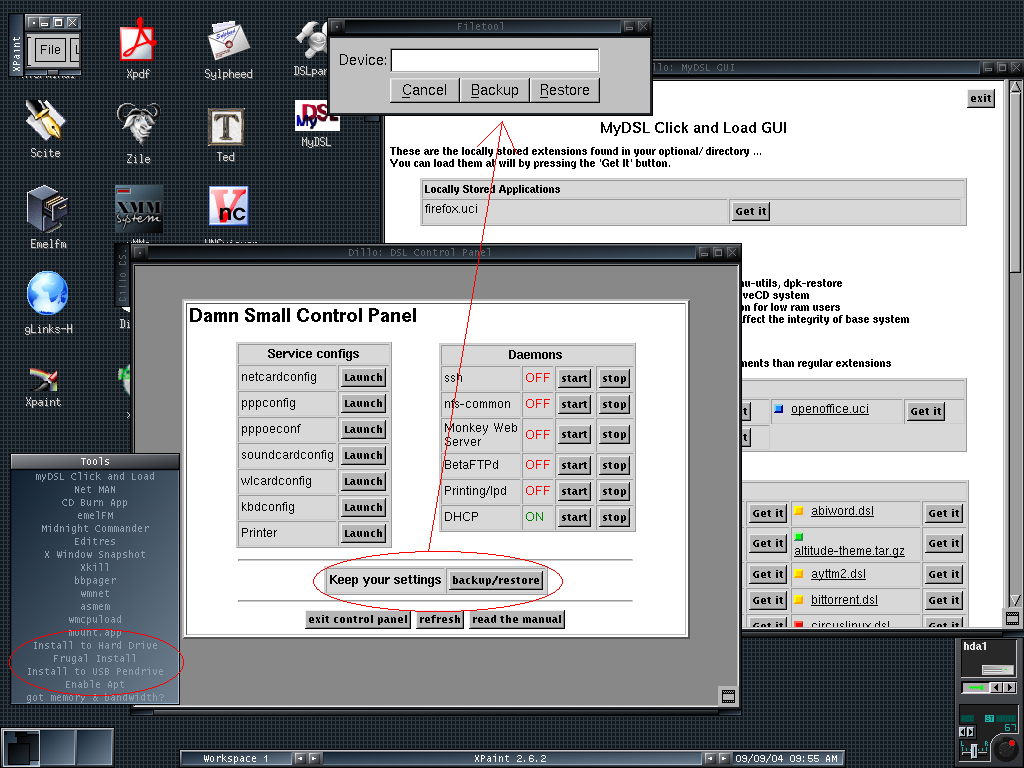
Task: Click Get it for firefox.uci
Action: tap(750, 211)
